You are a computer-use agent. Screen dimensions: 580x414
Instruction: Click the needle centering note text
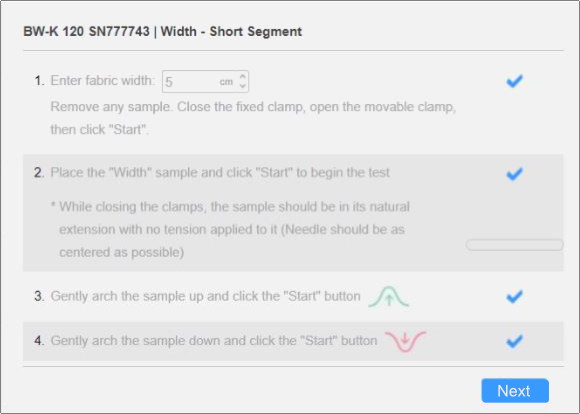tap(230, 230)
